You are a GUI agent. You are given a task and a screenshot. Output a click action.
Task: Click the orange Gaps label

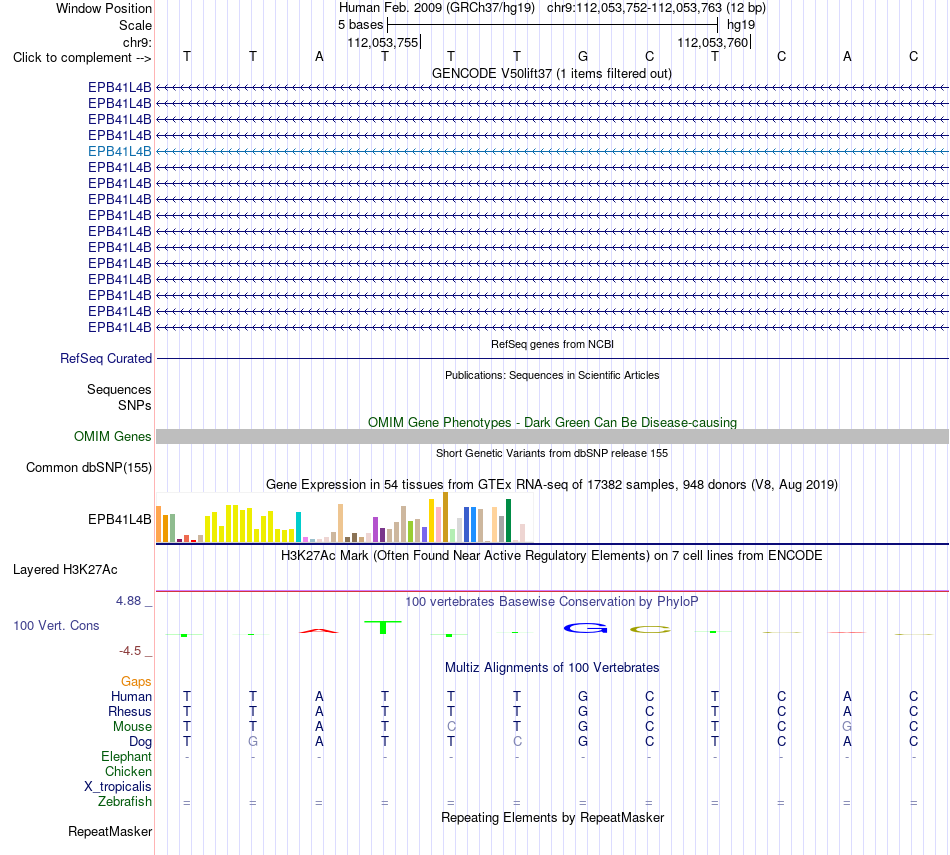coord(136,682)
